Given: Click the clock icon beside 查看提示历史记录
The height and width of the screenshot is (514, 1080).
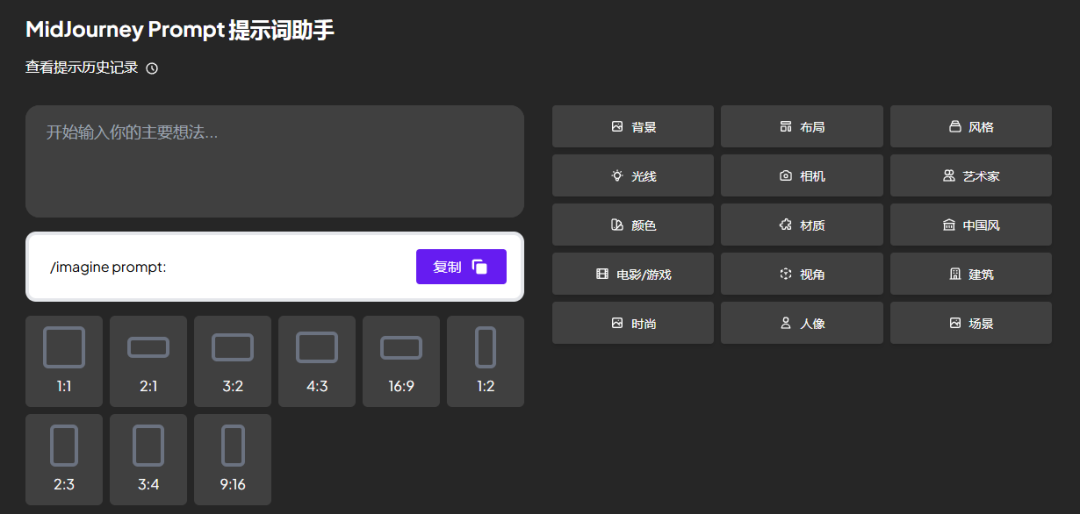Looking at the screenshot, I should pos(152,69).
